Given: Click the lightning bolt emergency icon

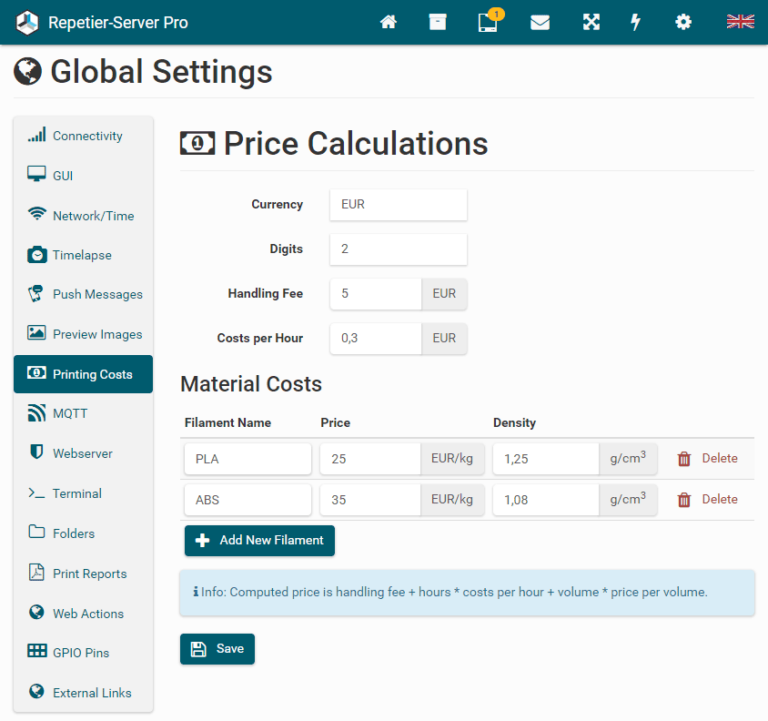Looking at the screenshot, I should tap(635, 22).
